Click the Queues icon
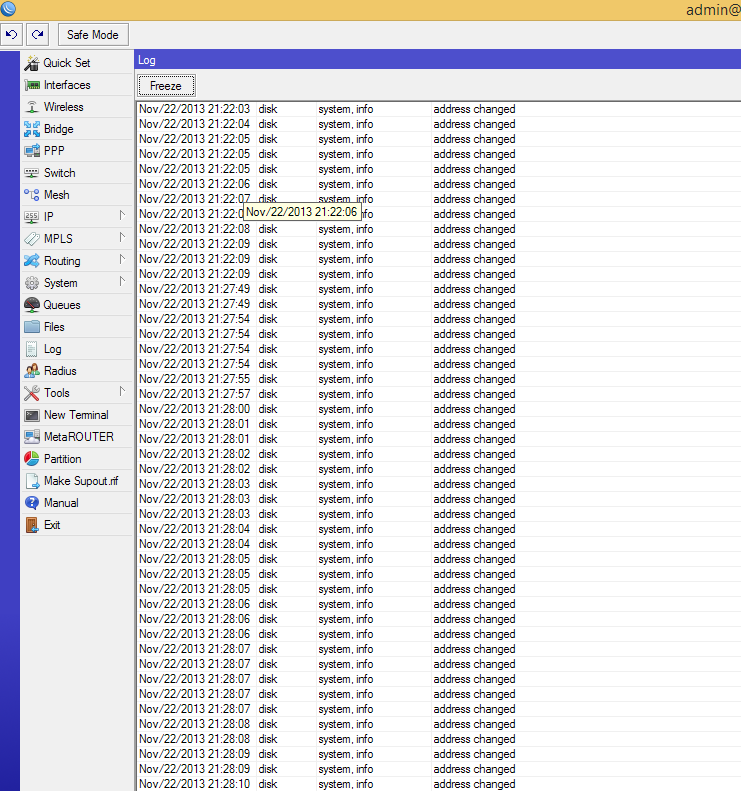This screenshot has width=741, height=791. pyautogui.click(x=32, y=305)
